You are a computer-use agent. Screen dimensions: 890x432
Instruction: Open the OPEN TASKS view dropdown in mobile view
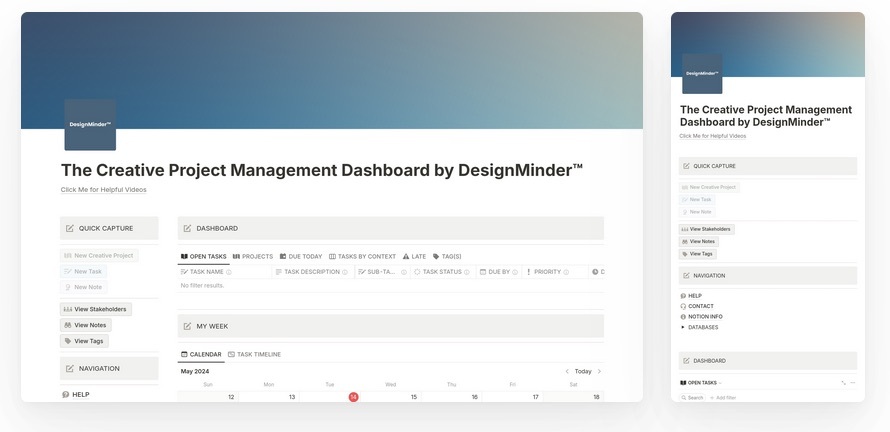(x=701, y=383)
